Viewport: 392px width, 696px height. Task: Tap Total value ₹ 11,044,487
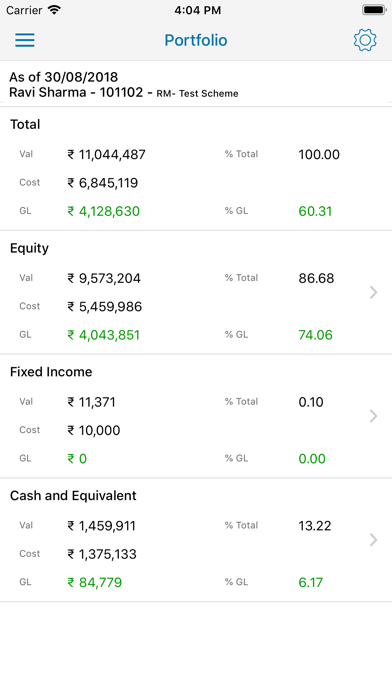point(107,154)
